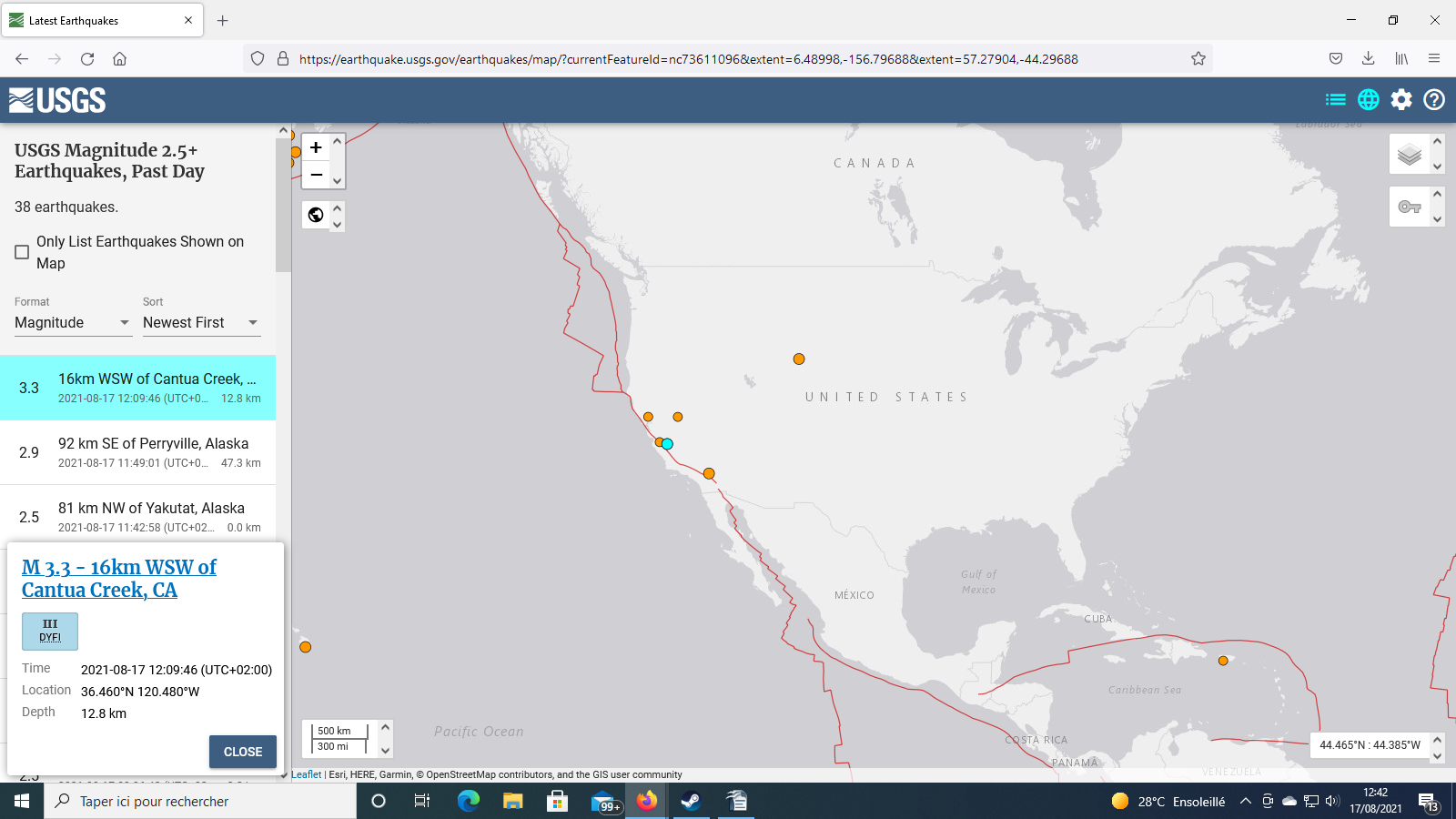
Task: Open Task View from the taskbar
Action: 422,801
